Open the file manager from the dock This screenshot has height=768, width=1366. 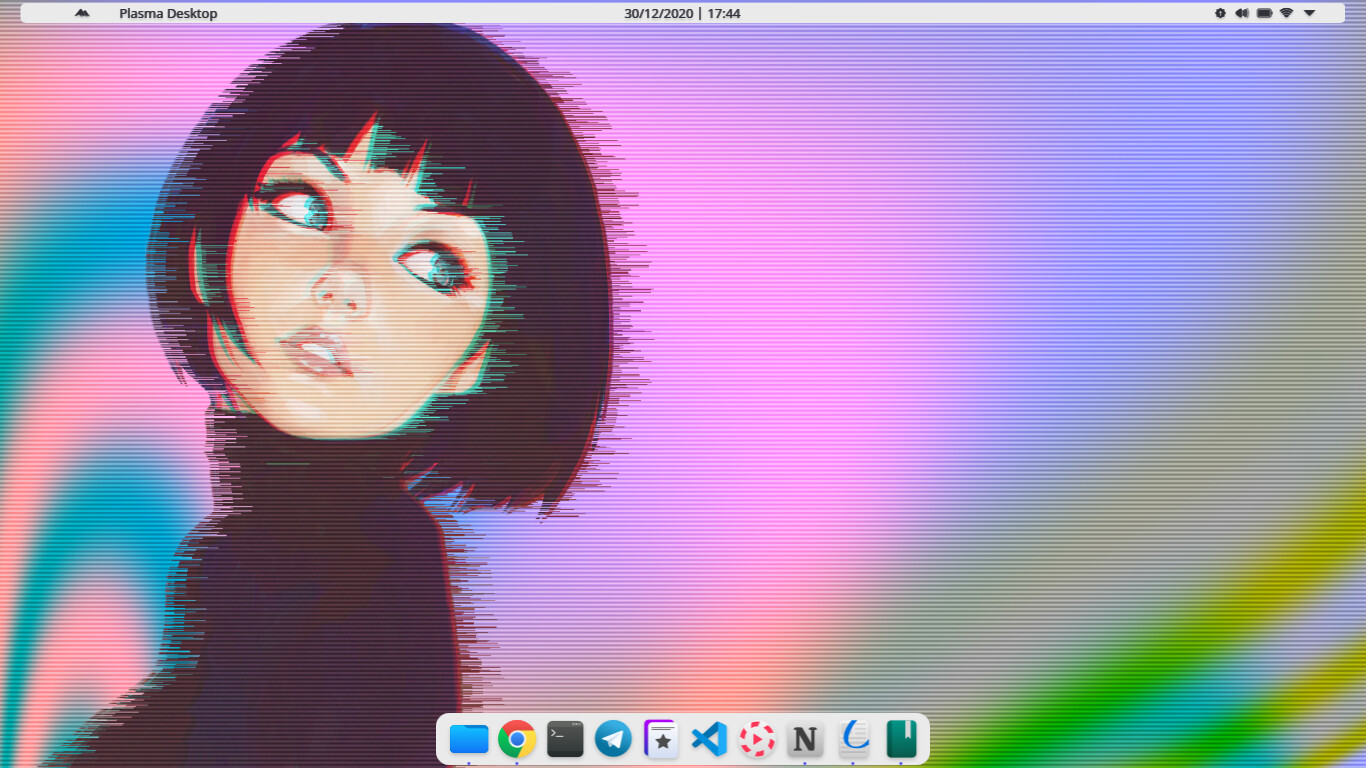[x=469, y=739]
